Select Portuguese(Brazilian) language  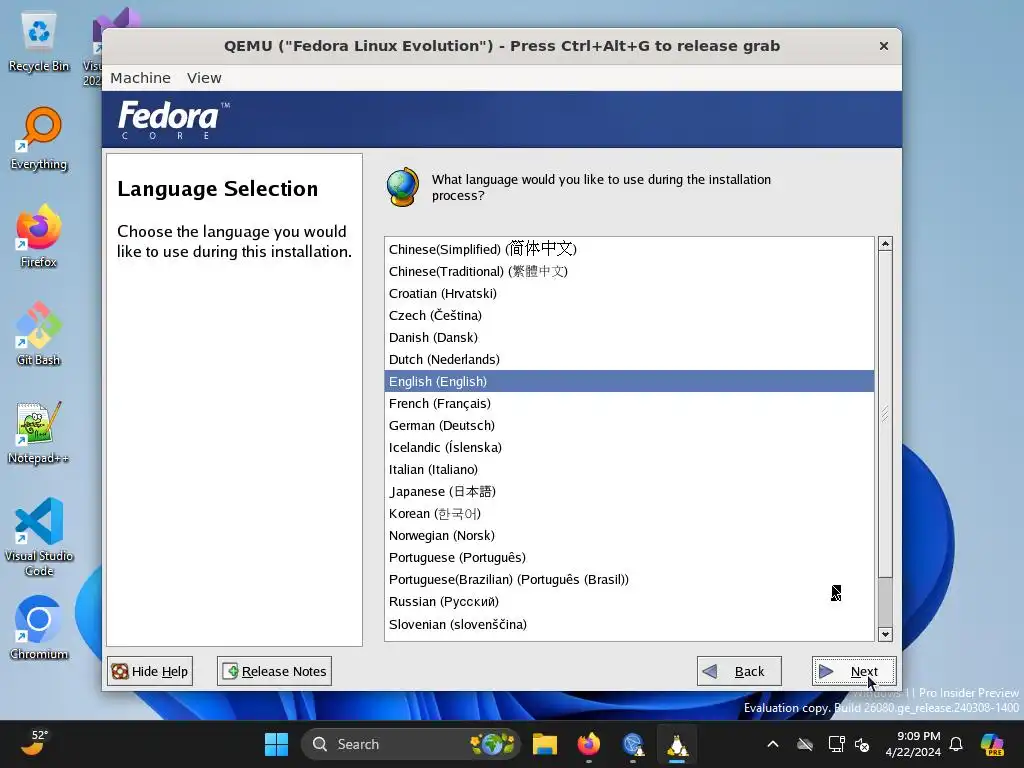click(x=629, y=580)
